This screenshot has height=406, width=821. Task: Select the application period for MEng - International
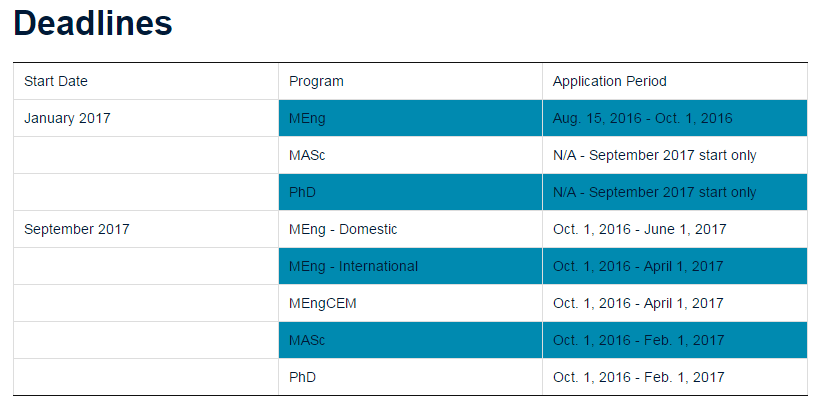pyautogui.click(x=638, y=266)
